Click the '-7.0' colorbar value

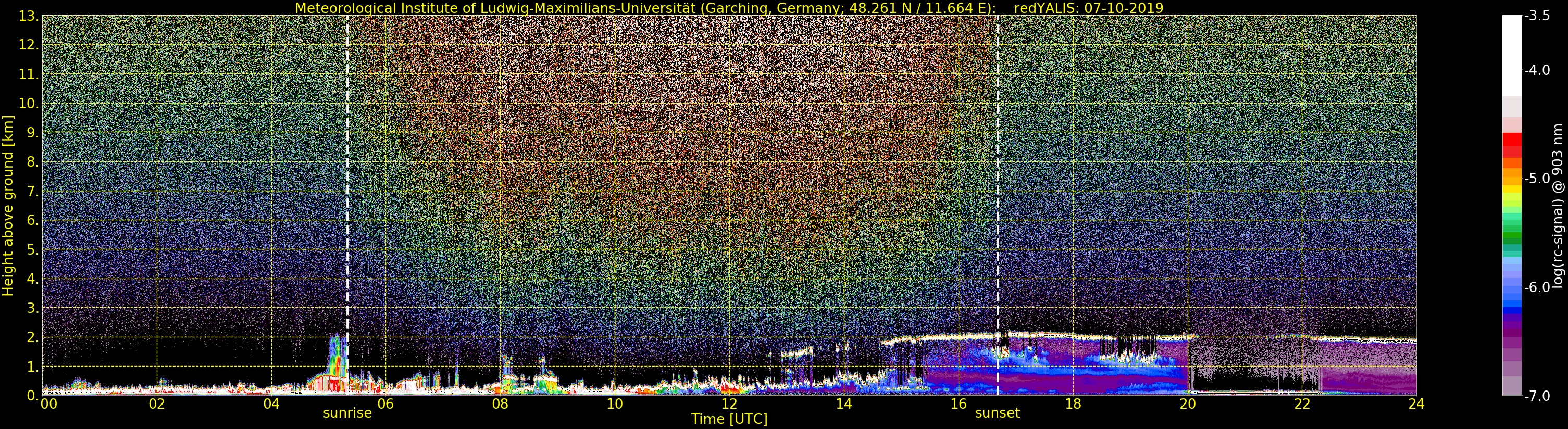click(x=1537, y=396)
